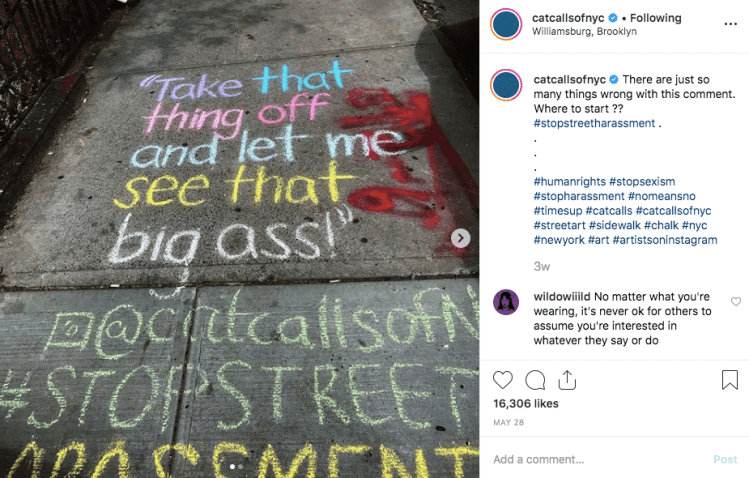
Task: Open the #artistsoninstagram hashtag
Action: (x=665, y=240)
